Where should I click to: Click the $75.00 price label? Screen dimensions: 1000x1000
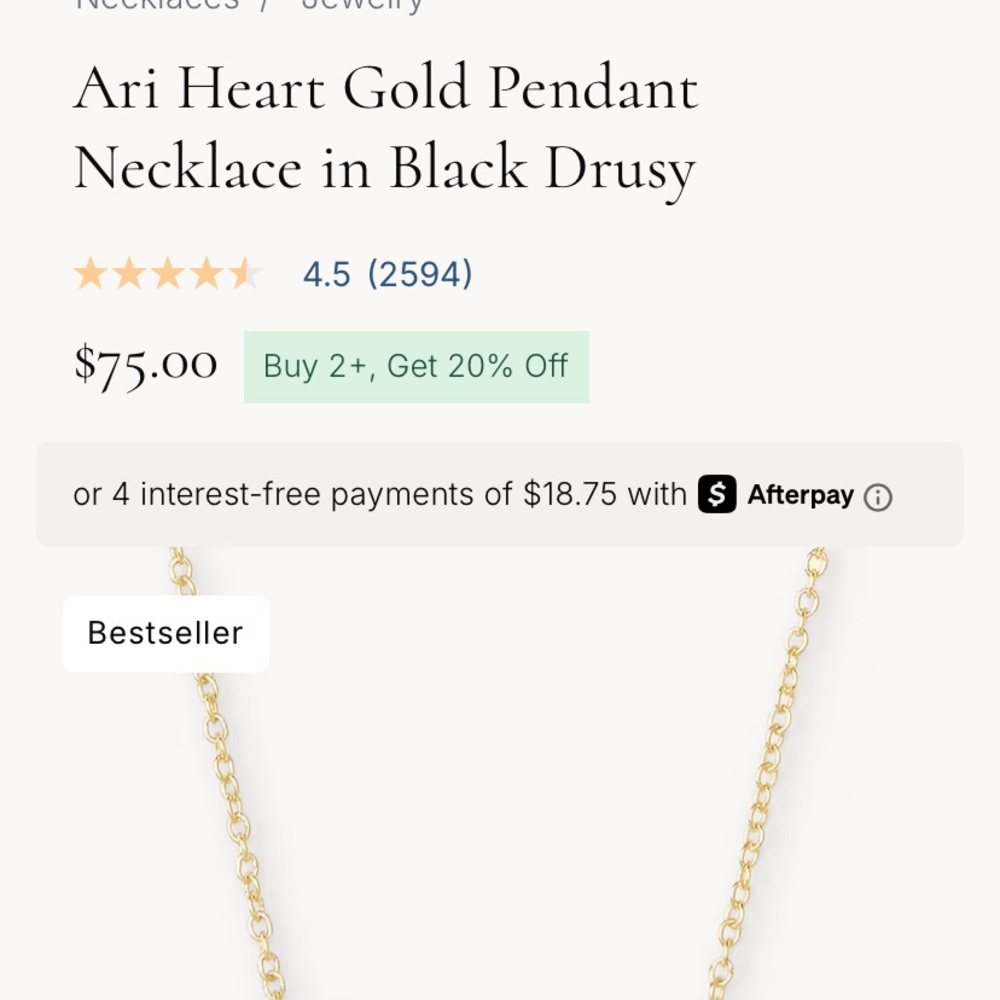[x=144, y=363]
